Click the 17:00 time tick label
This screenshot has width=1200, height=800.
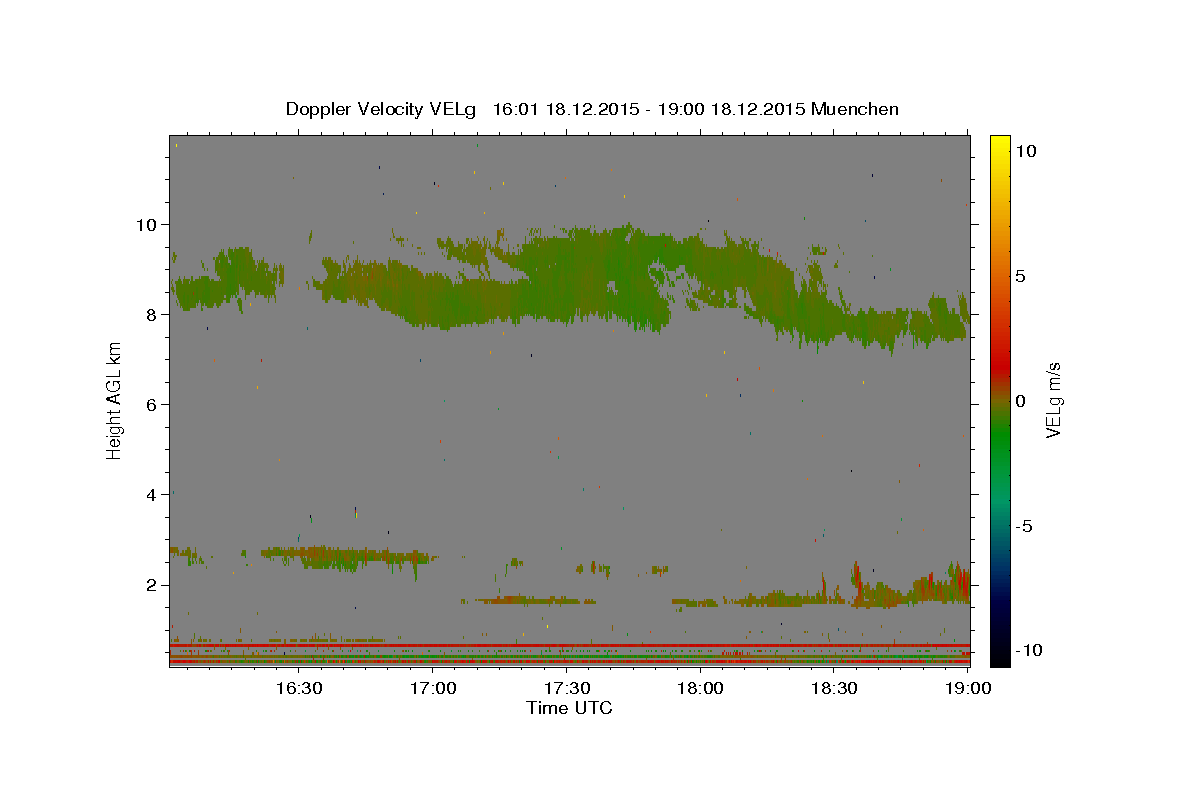click(x=433, y=688)
